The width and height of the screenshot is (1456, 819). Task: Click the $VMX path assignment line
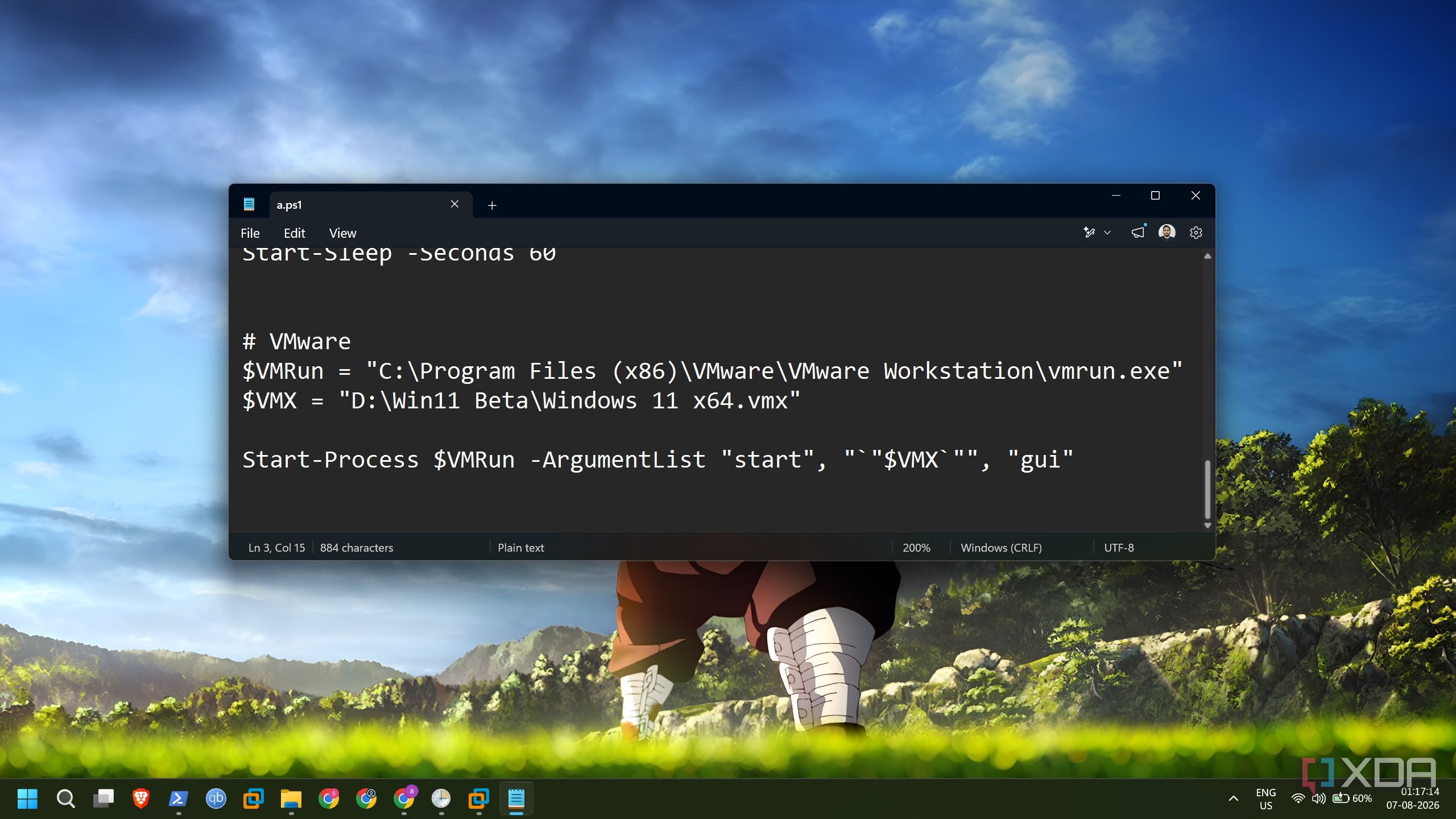[521, 400]
